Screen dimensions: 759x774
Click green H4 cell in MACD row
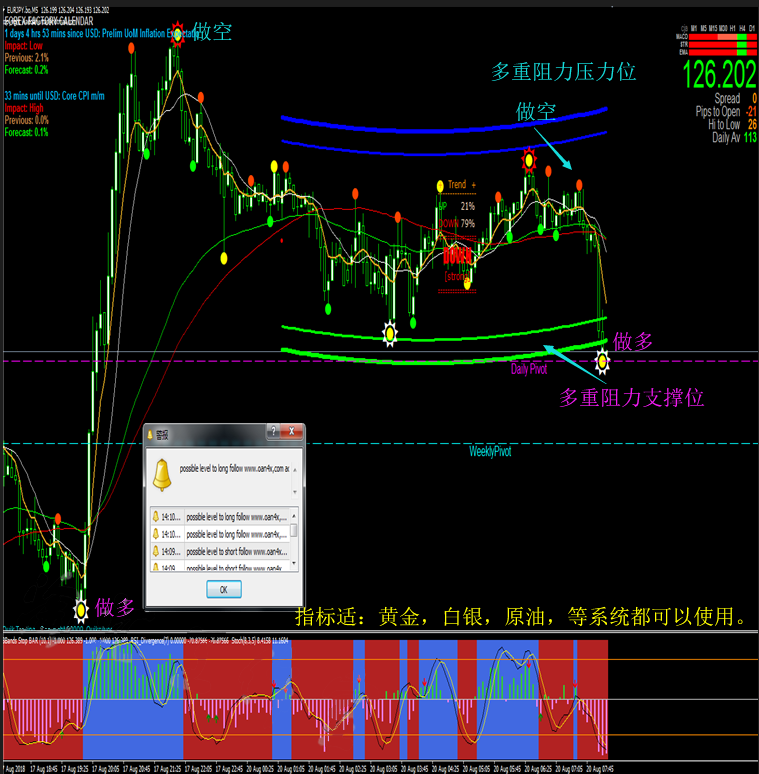[742, 37]
